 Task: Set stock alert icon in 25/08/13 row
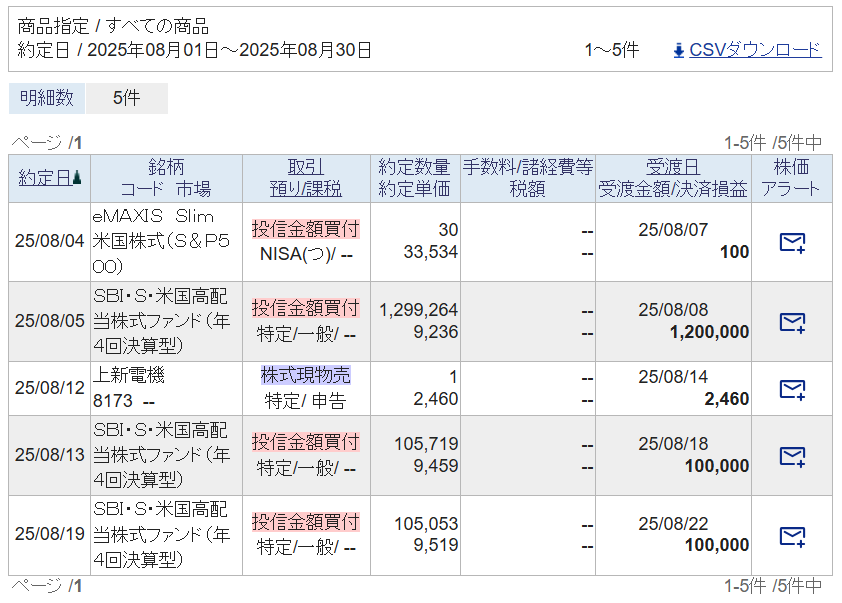pyautogui.click(x=792, y=456)
